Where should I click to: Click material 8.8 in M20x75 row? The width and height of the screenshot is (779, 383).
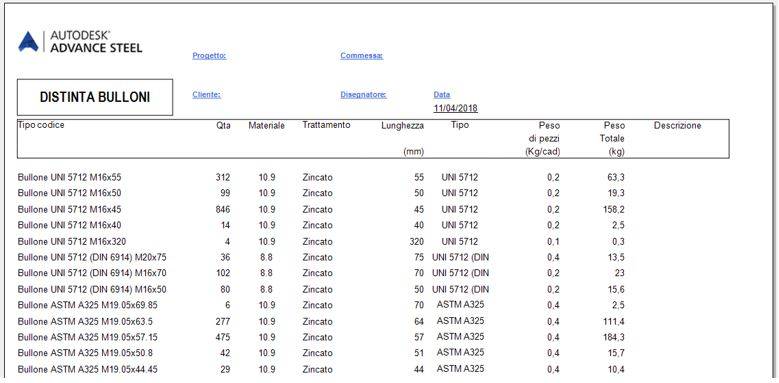point(266,257)
